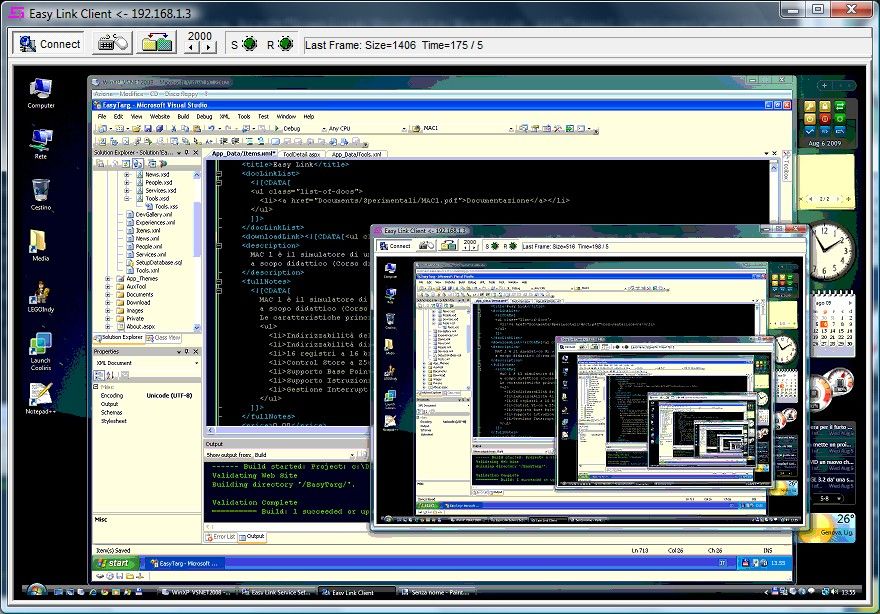This screenshot has height=614, width=880.
Task: Click the Connect button in Easy Link toolbar
Action: pyautogui.click(x=49, y=44)
